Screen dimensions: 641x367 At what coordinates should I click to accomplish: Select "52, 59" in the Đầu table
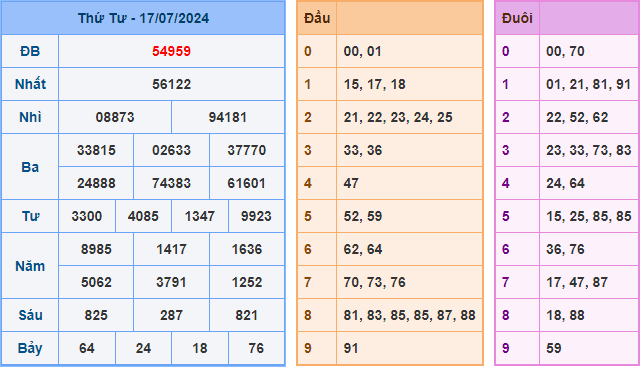pos(363,216)
